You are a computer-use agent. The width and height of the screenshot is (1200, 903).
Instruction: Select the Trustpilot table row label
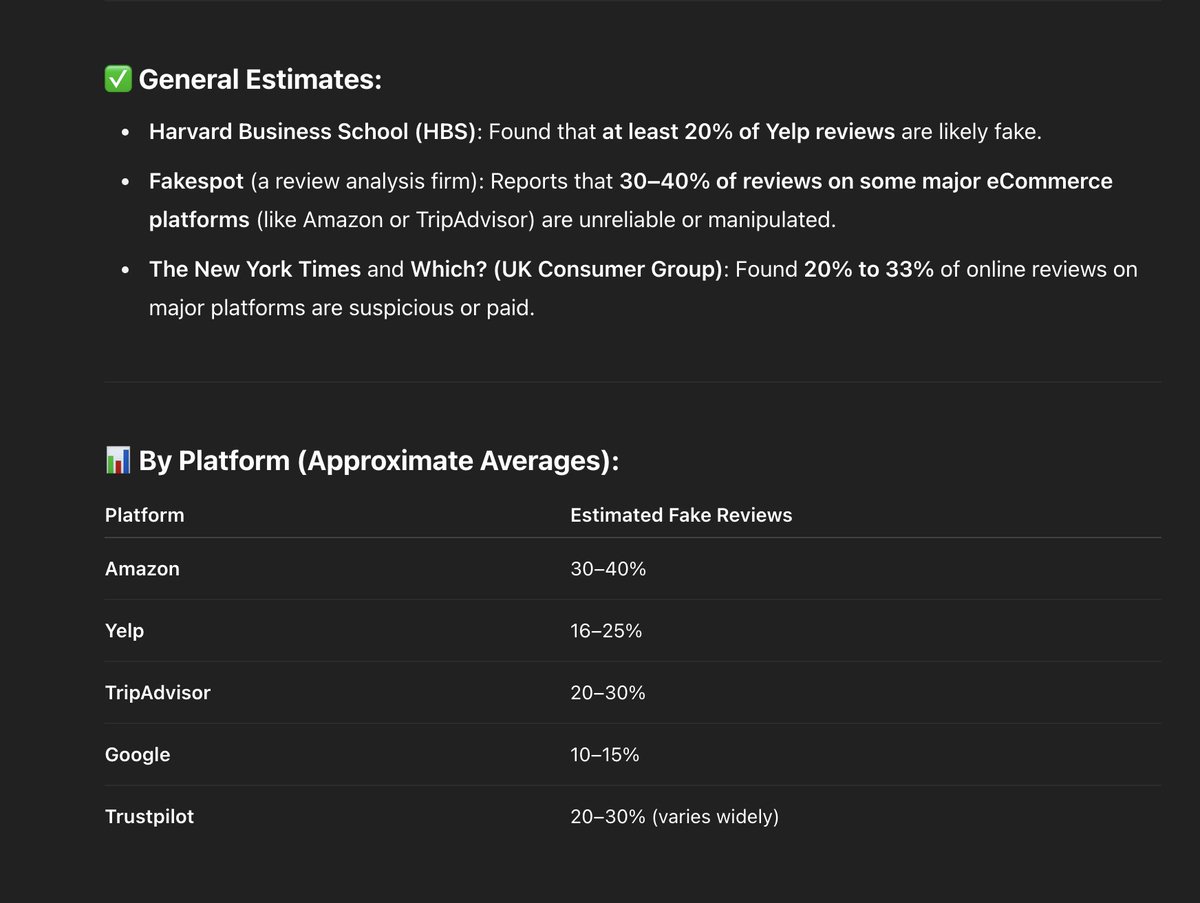pos(149,817)
